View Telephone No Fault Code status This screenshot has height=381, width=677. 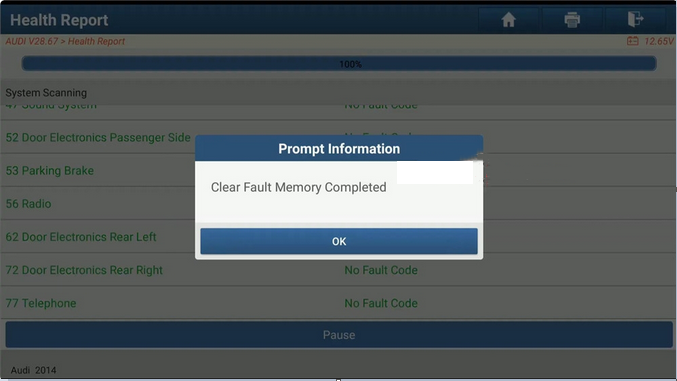tap(381, 303)
